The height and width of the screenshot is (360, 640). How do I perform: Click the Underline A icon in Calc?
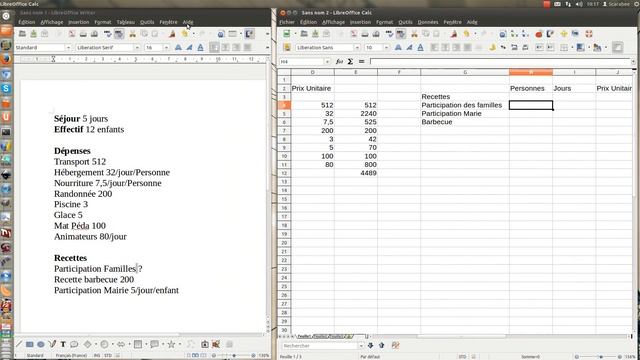coord(420,48)
